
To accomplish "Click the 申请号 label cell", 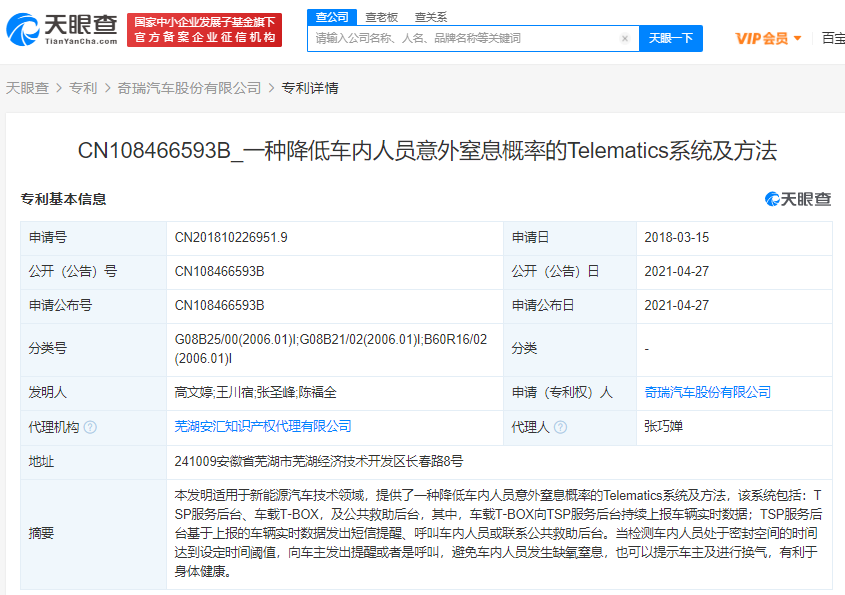I will [x=94, y=238].
